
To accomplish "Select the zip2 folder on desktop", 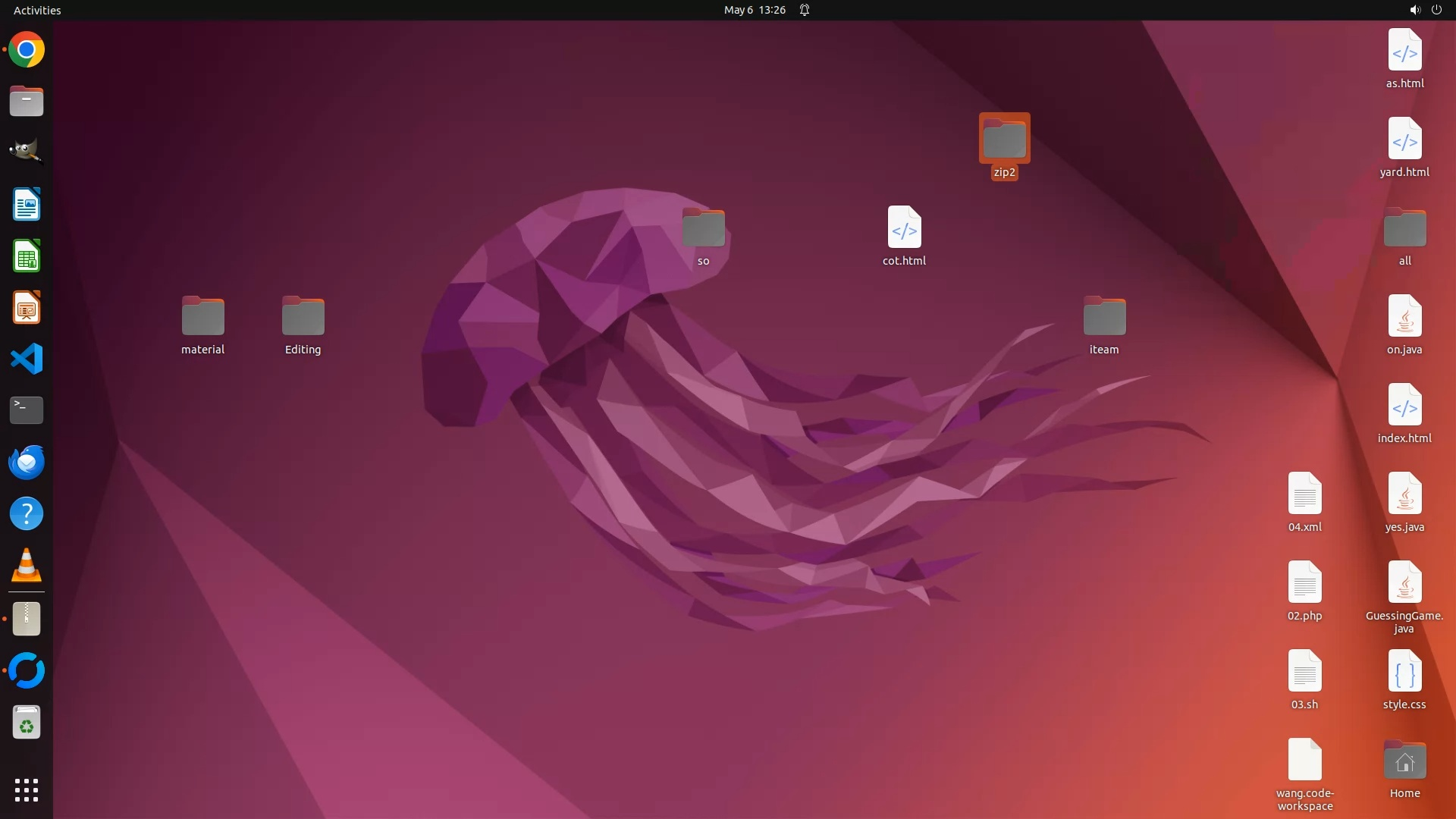I will (x=1004, y=140).
